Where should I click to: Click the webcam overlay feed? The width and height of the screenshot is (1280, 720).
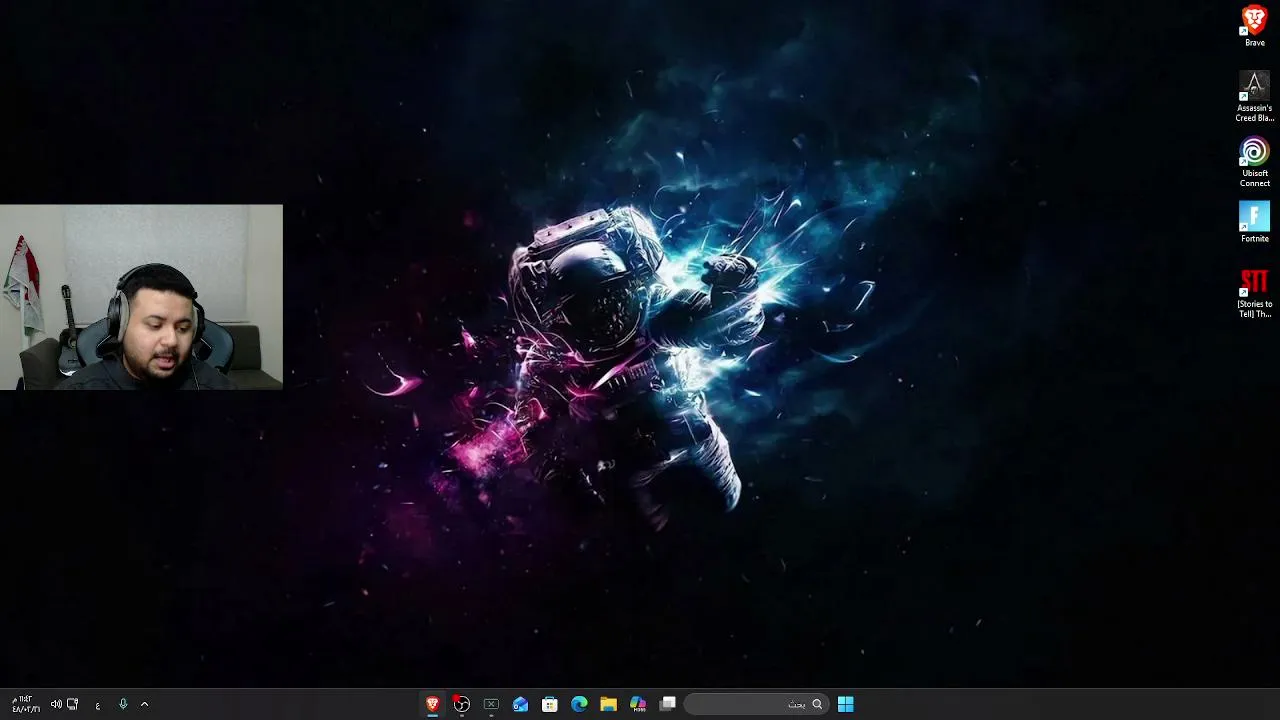[141, 297]
